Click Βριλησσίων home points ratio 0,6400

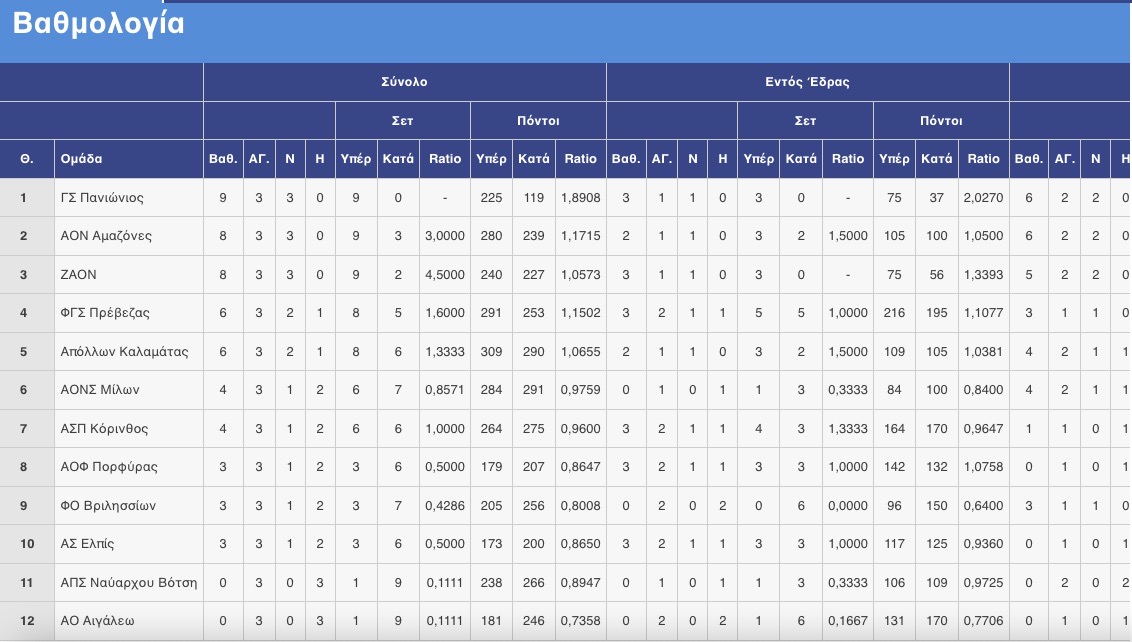coord(983,506)
